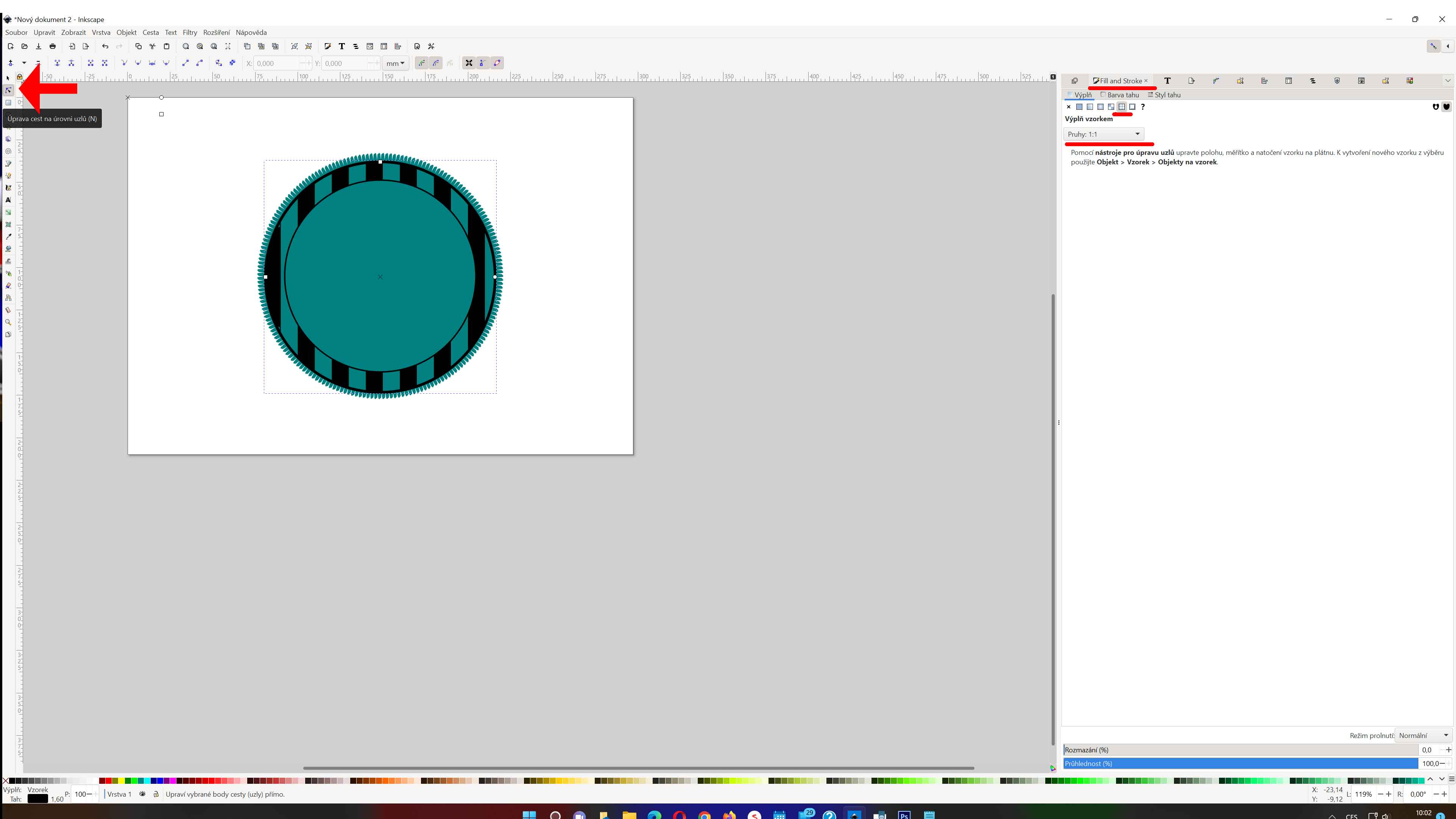
Task: Choose flat color fill type
Action: point(1079,107)
